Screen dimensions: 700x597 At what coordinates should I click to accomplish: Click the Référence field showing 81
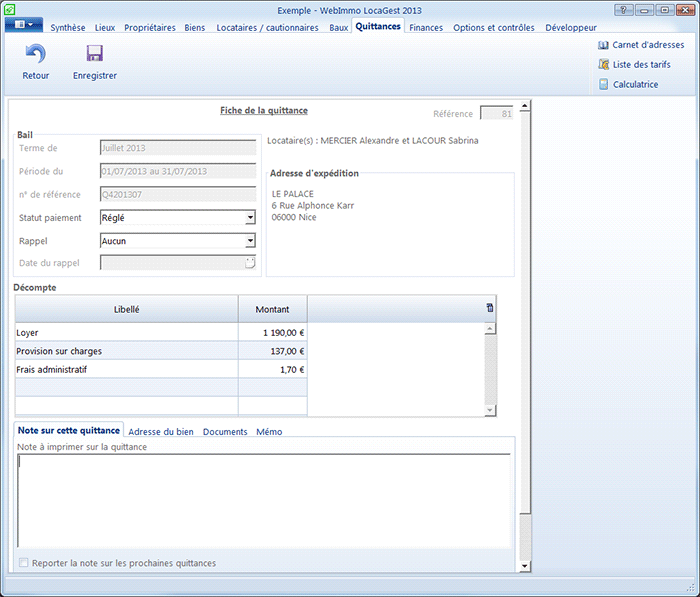click(x=496, y=113)
